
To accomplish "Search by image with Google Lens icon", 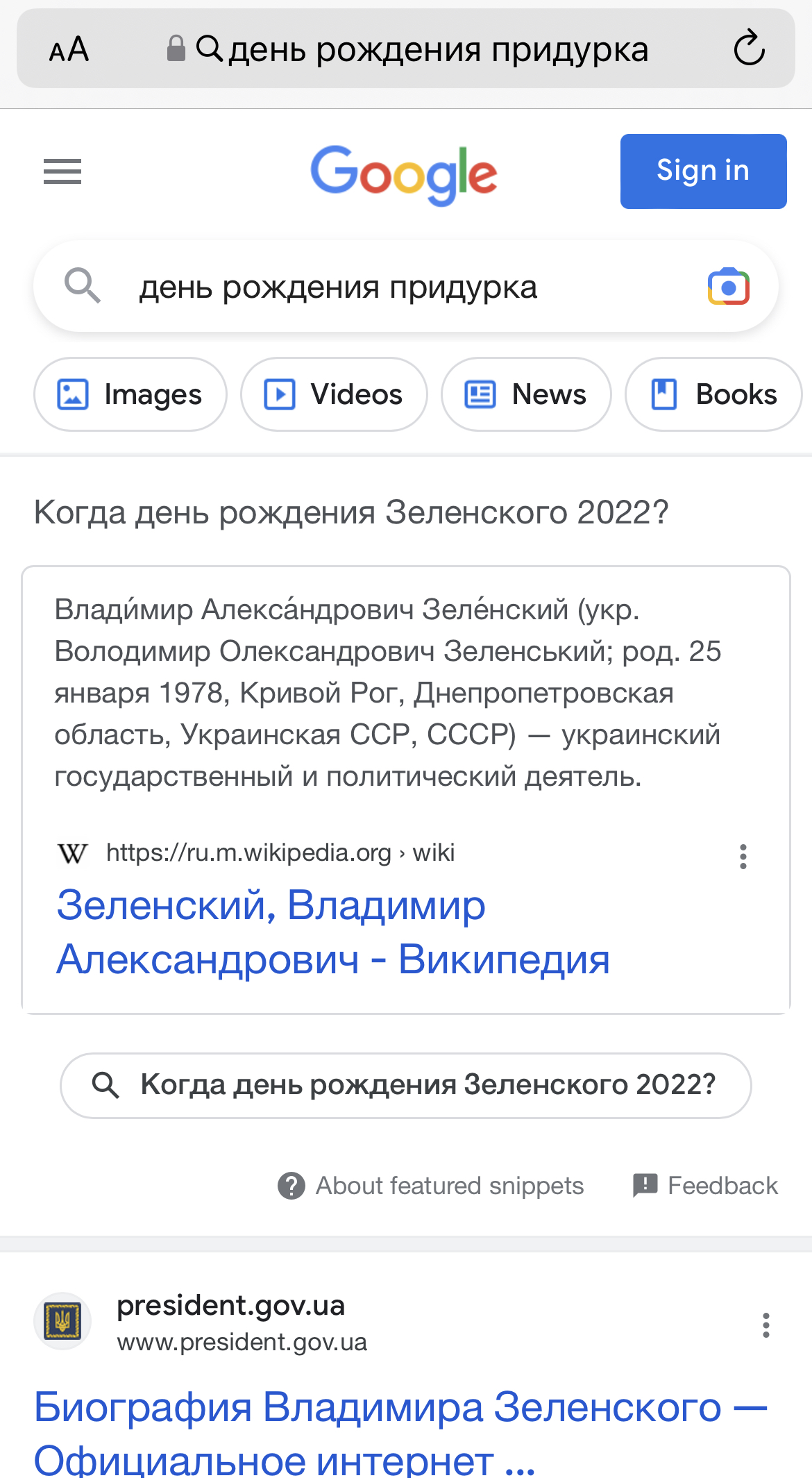I will pyautogui.click(x=728, y=287).
